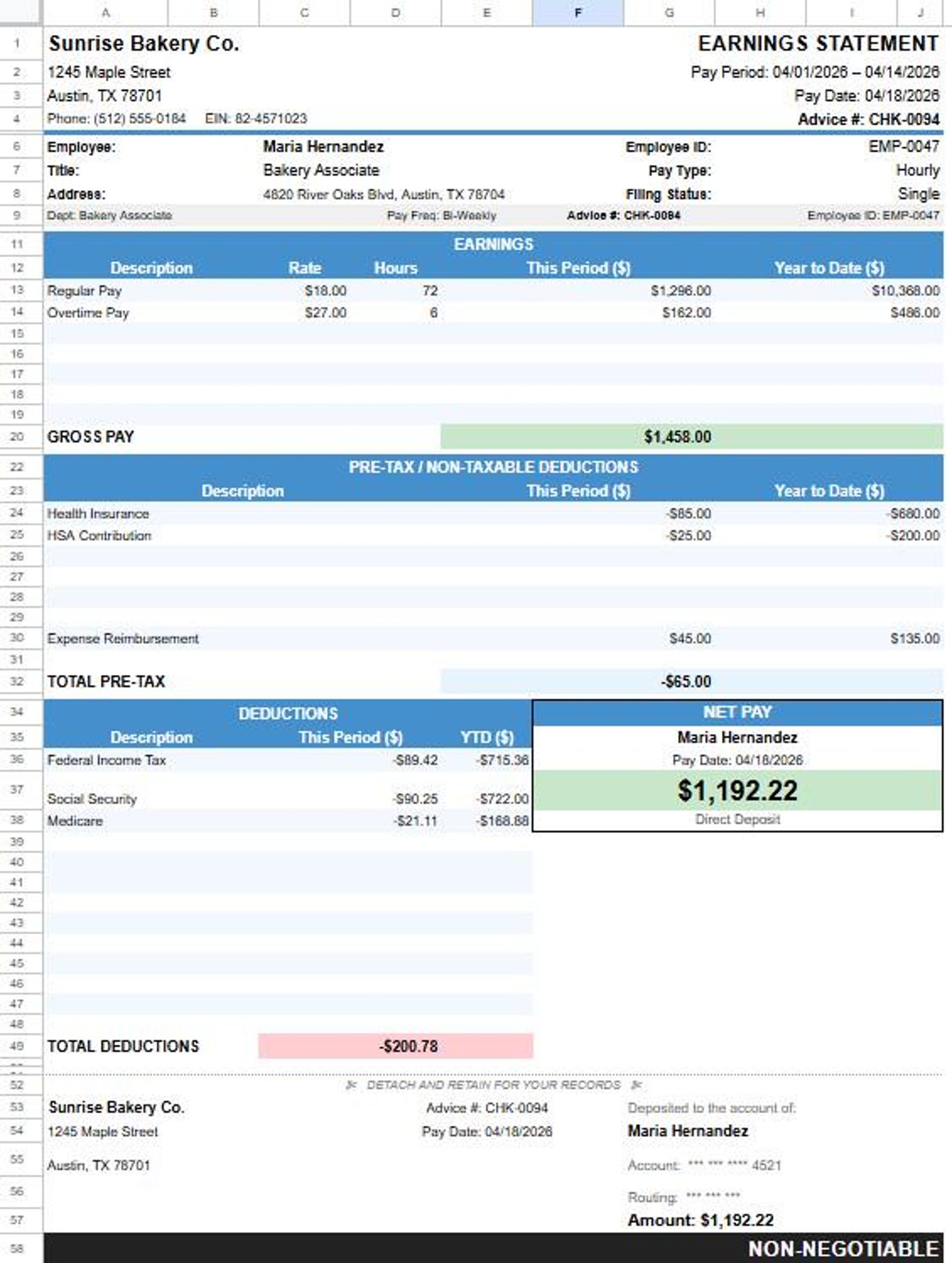
Task: Select the Federal Income Tax amount "-$89.42"
Action: pos(415,760)
